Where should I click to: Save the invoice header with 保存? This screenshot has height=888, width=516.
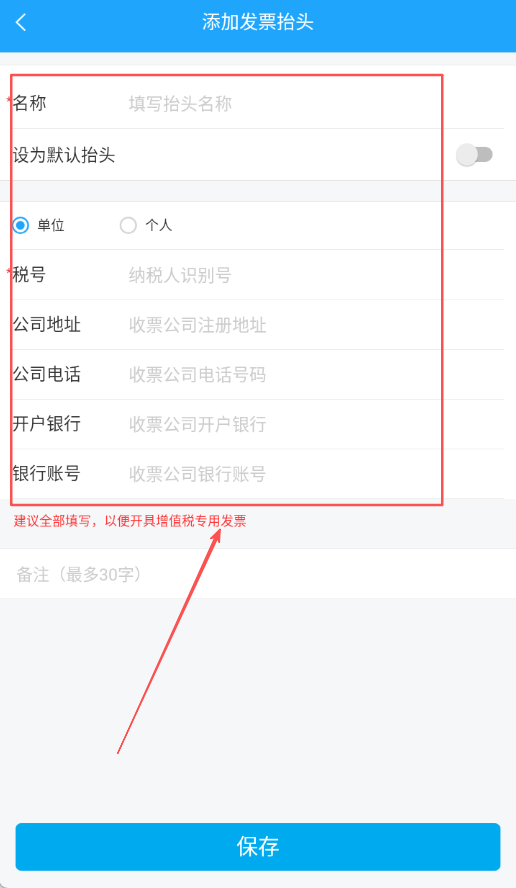(x=258, y=847)
